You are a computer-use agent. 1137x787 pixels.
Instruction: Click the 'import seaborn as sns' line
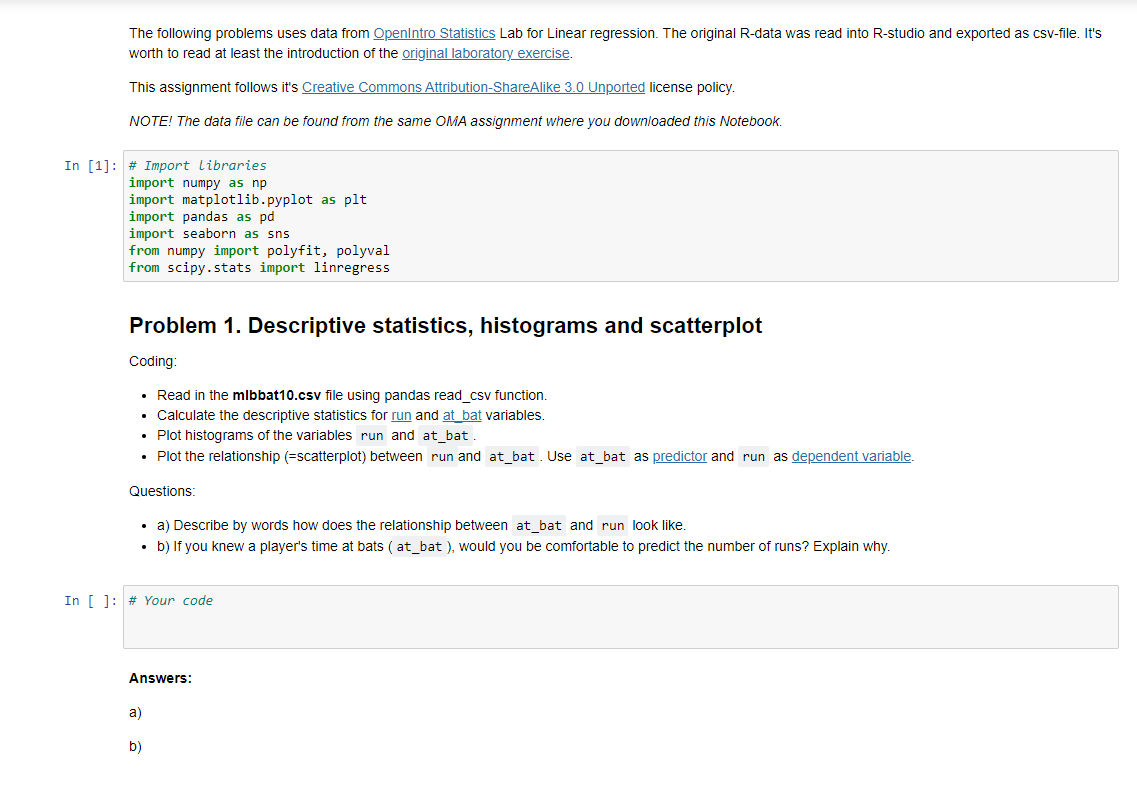pos(209,234)
